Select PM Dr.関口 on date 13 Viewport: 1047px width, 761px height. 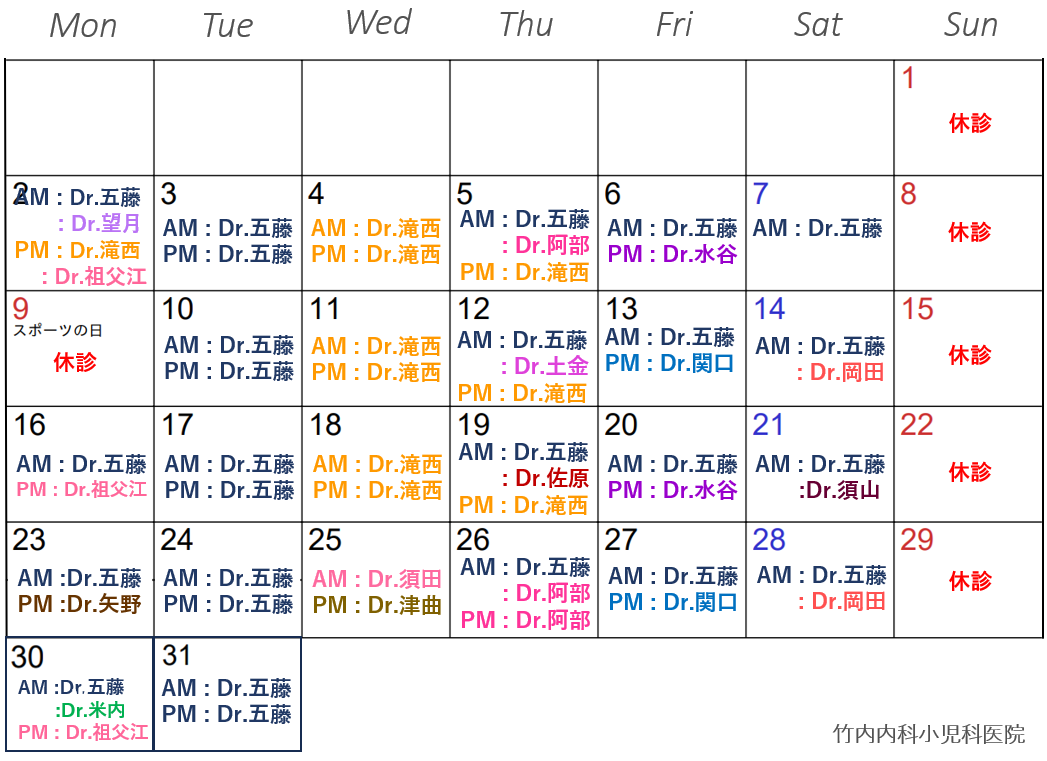670,364
